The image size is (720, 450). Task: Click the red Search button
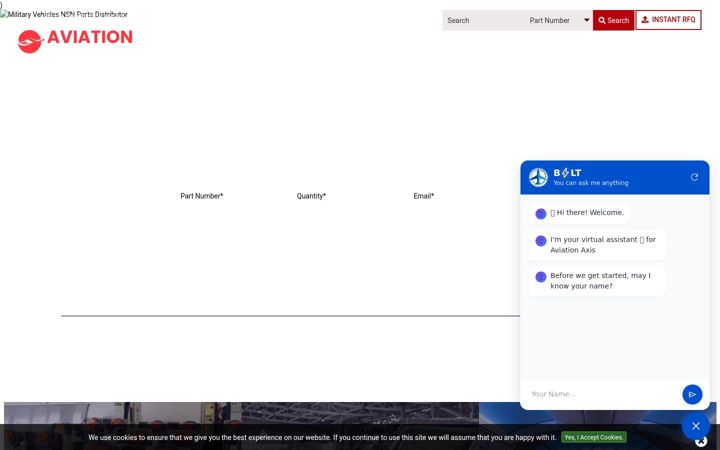coord(613,20)
